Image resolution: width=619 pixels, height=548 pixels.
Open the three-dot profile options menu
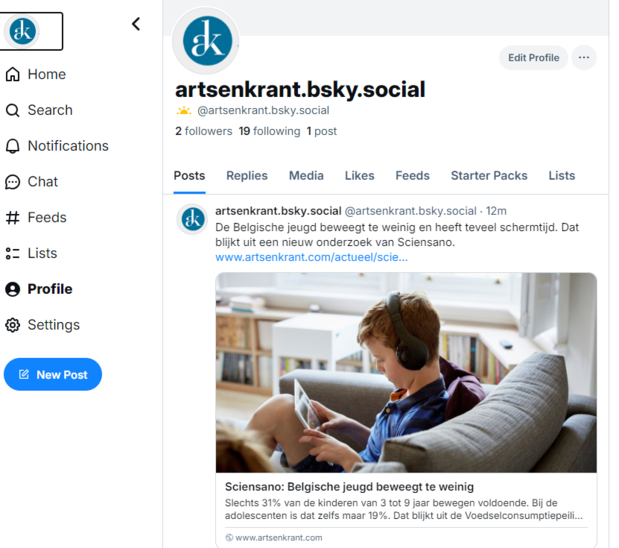click(584, 58)
